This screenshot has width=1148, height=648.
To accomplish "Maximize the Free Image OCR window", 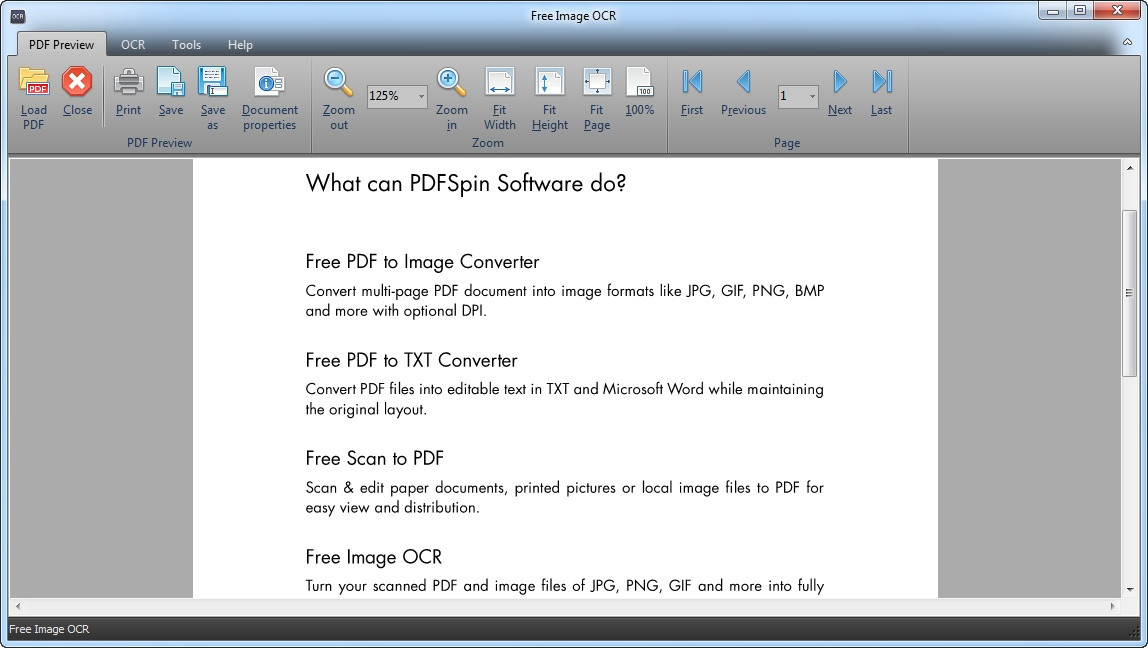I will [x=1080, y=10].
